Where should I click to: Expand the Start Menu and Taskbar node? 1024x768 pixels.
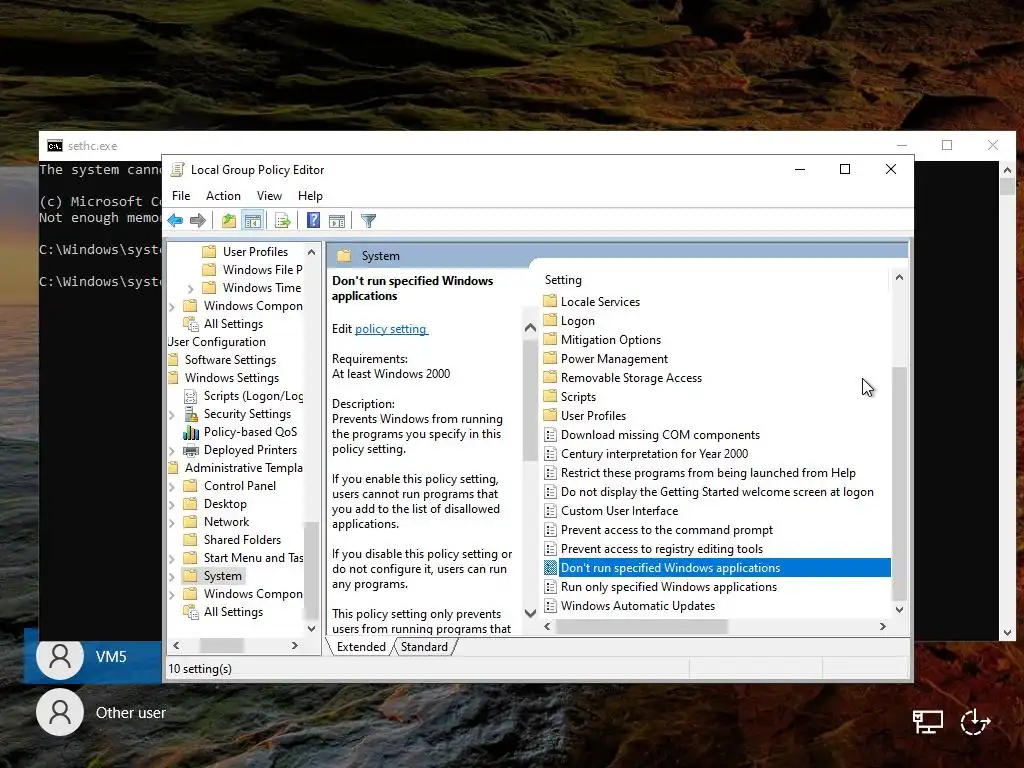click(x=172, y=558)
